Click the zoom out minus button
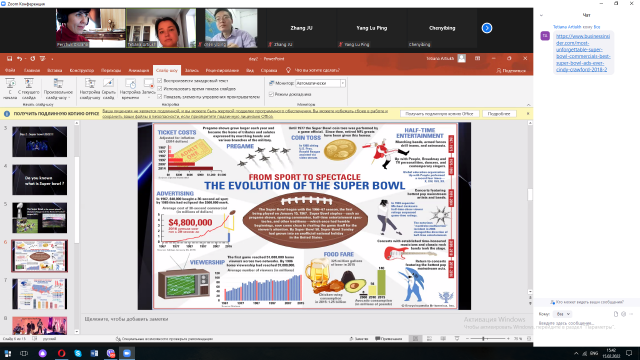This screenshot has width=640, height=360. point(467,339)
